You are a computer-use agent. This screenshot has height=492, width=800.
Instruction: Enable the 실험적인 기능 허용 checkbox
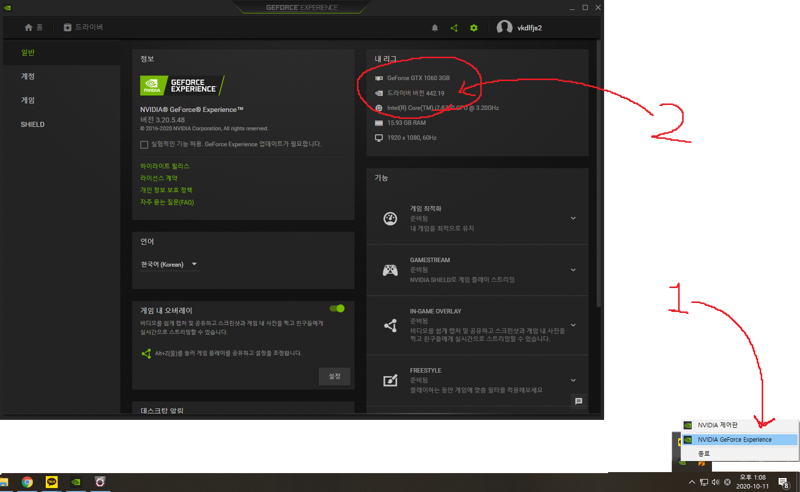tap(144, 145)
